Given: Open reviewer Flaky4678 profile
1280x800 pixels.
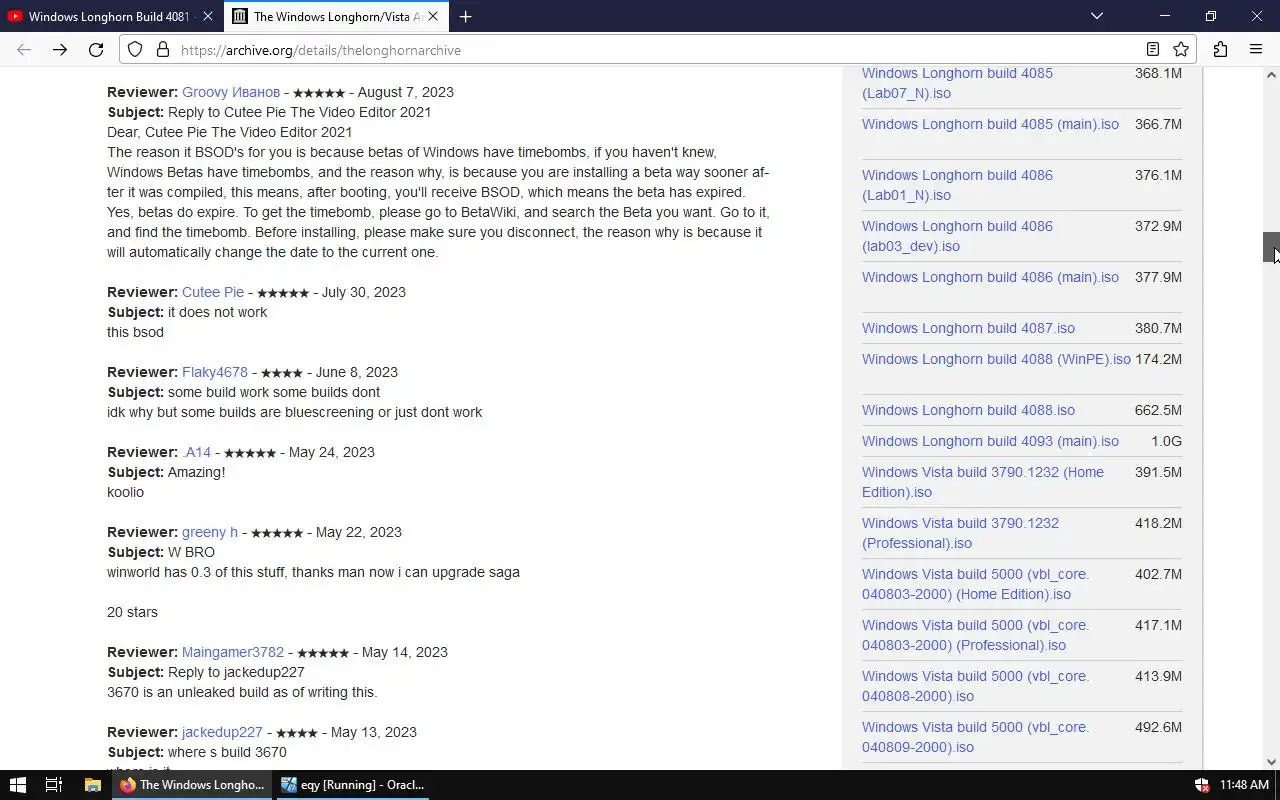Looking at the screenshot, I should click(215, 372).
